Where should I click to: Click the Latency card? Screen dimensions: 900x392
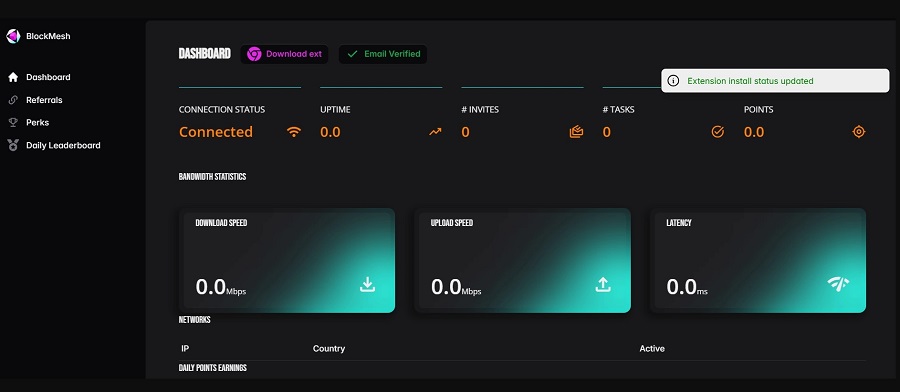pos(758,261)
